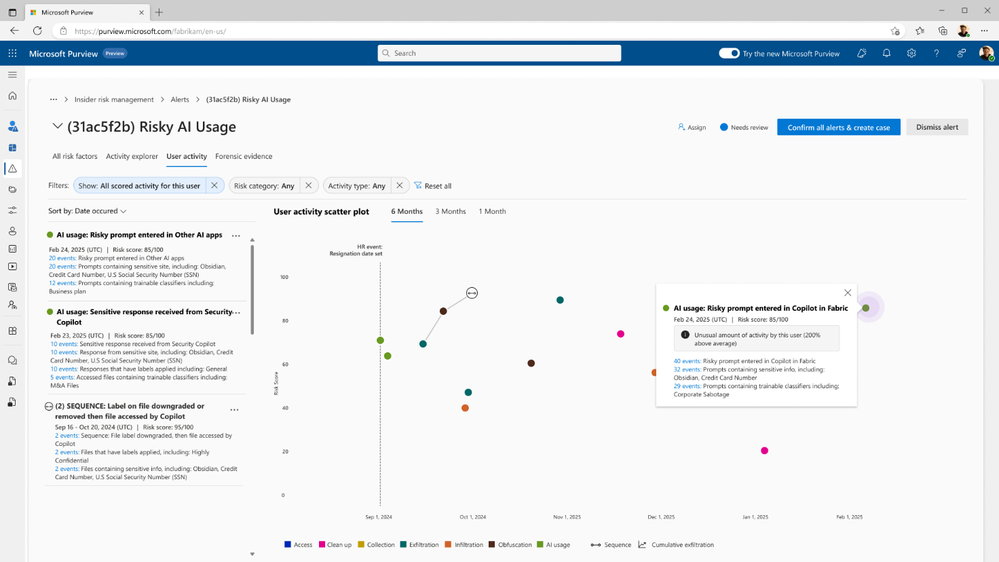The width and height of the screenshot is (999, 562).
Task: Click the activity list scrollbar
Action: [x=252, y=290]
